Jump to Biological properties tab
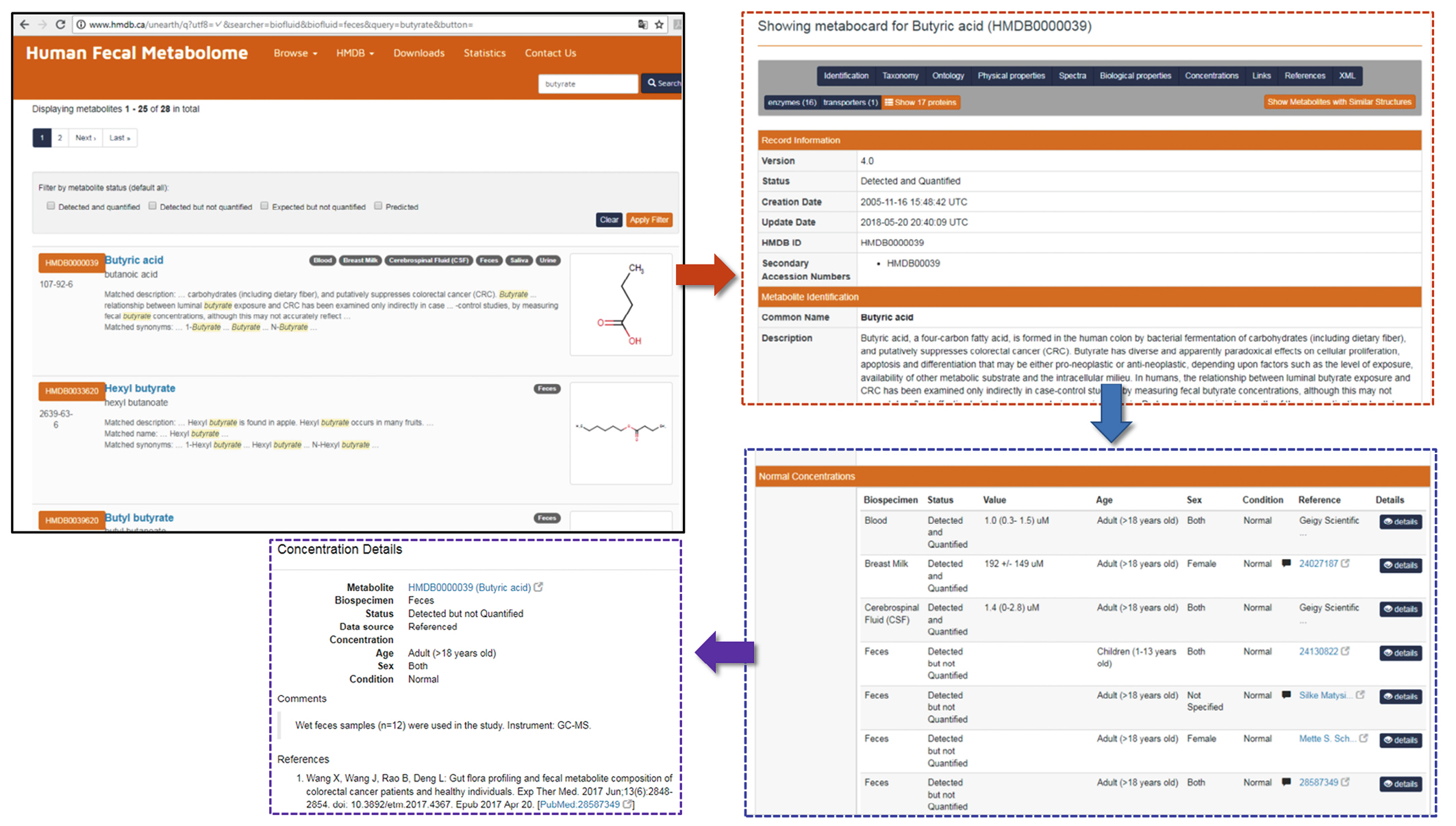Viewport: 1456px width, 826px height. click(x=1135, y=75)
